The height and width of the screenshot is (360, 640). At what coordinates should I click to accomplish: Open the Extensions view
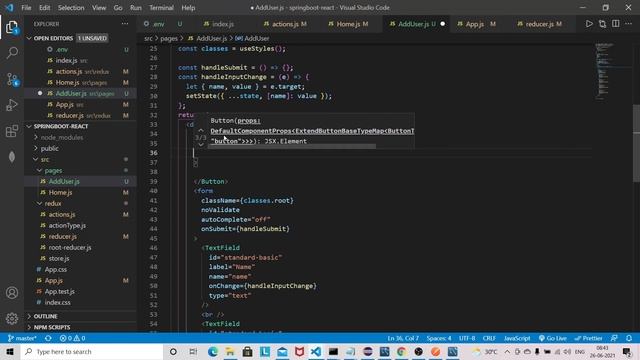[x=12, y=131]
